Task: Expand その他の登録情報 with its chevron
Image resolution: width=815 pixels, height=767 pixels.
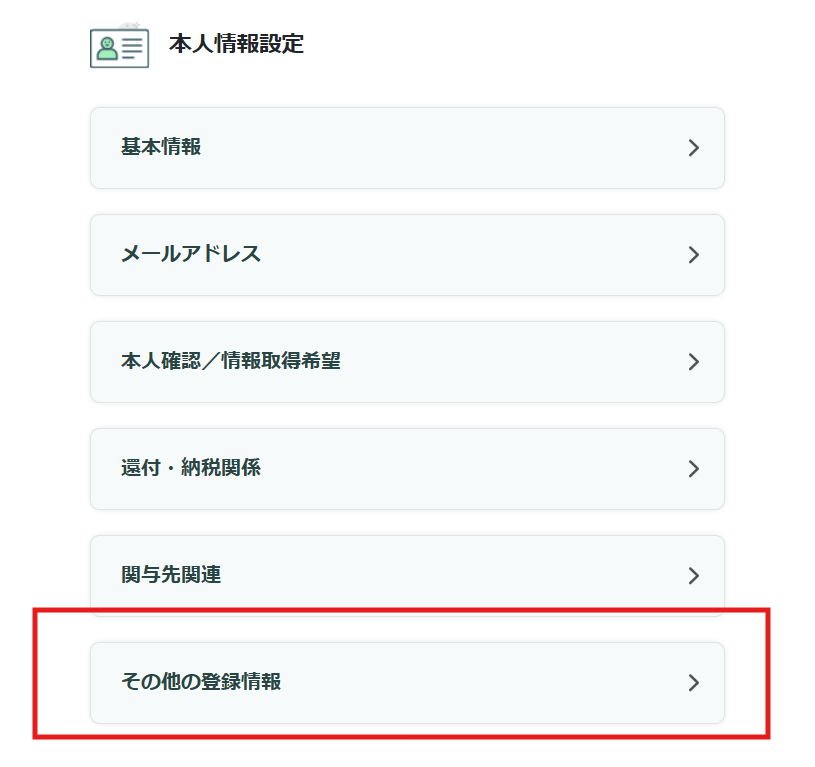Action: [x=694, y=683]
